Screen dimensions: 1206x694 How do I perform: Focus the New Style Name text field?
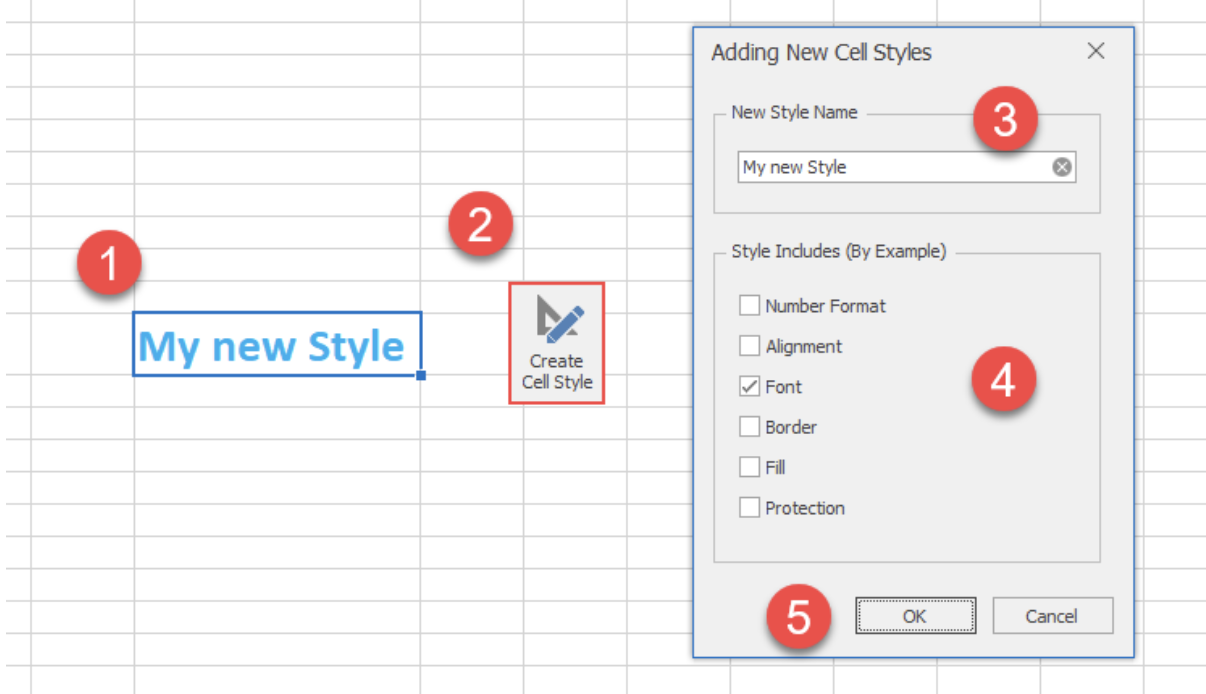pos(907,167)
